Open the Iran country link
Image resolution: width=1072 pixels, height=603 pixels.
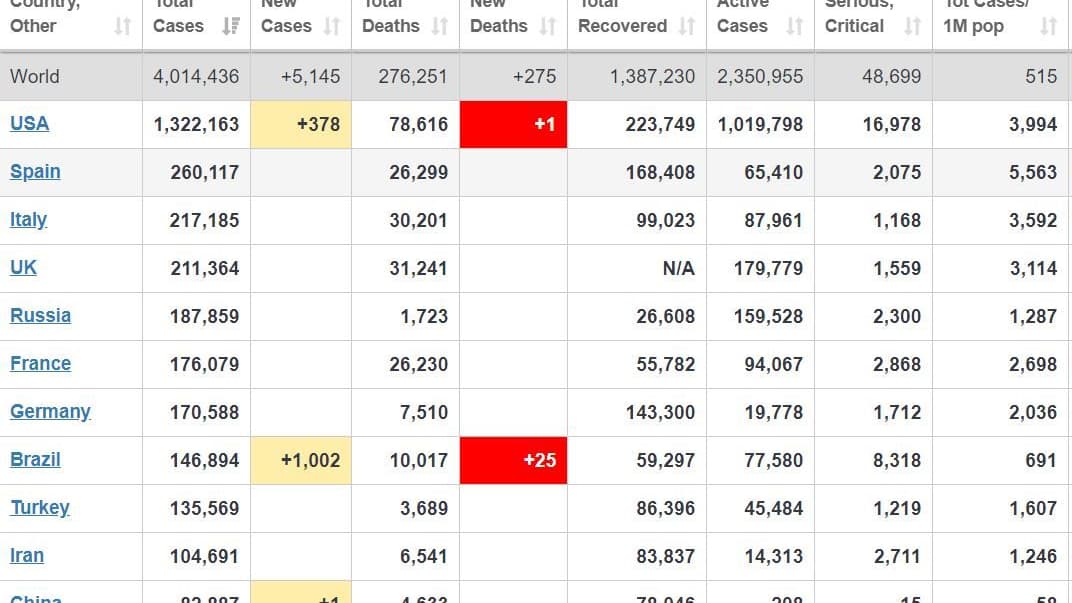tap(27, 555)
